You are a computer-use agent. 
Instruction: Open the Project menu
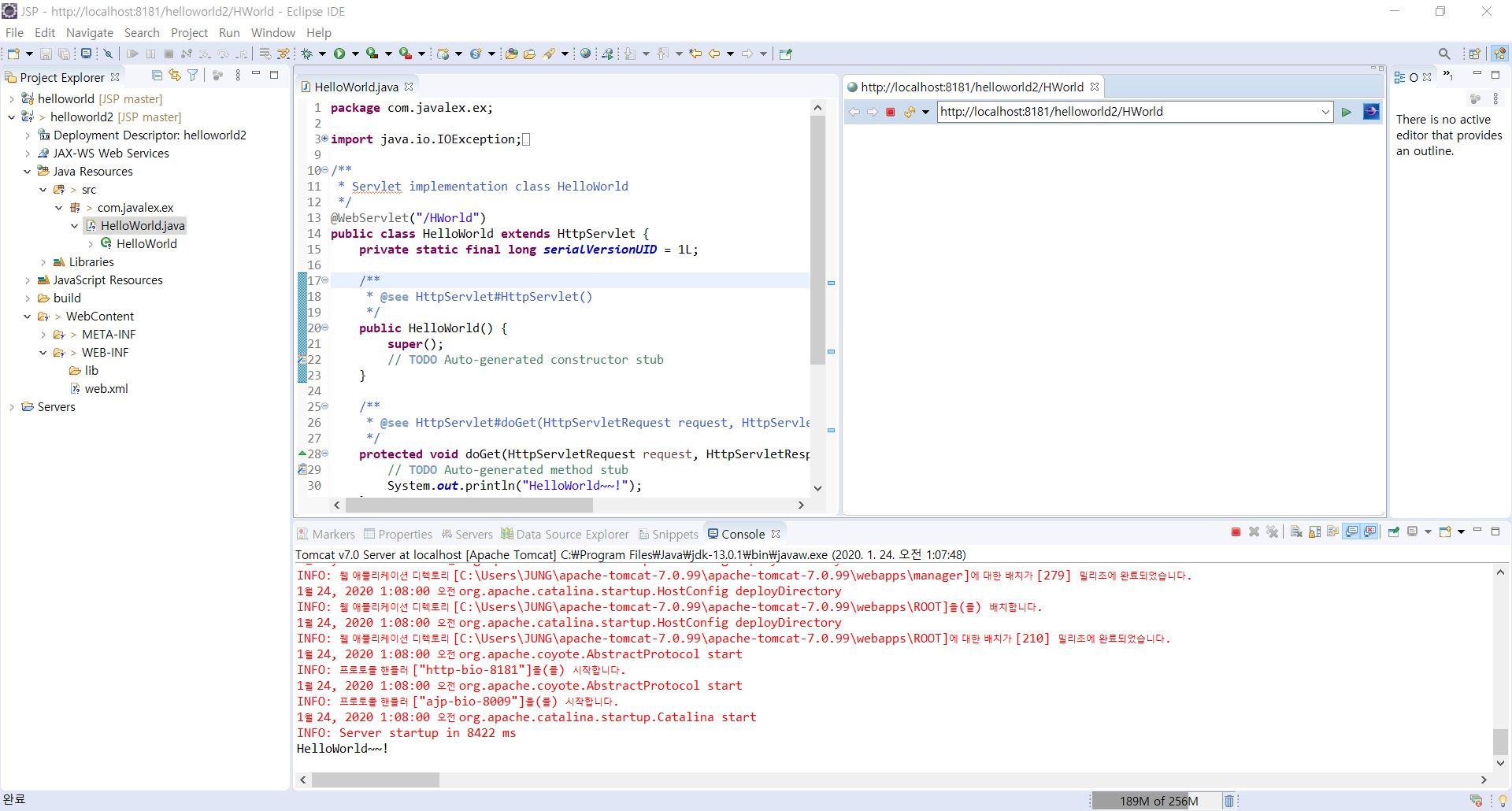coord(189,32)
